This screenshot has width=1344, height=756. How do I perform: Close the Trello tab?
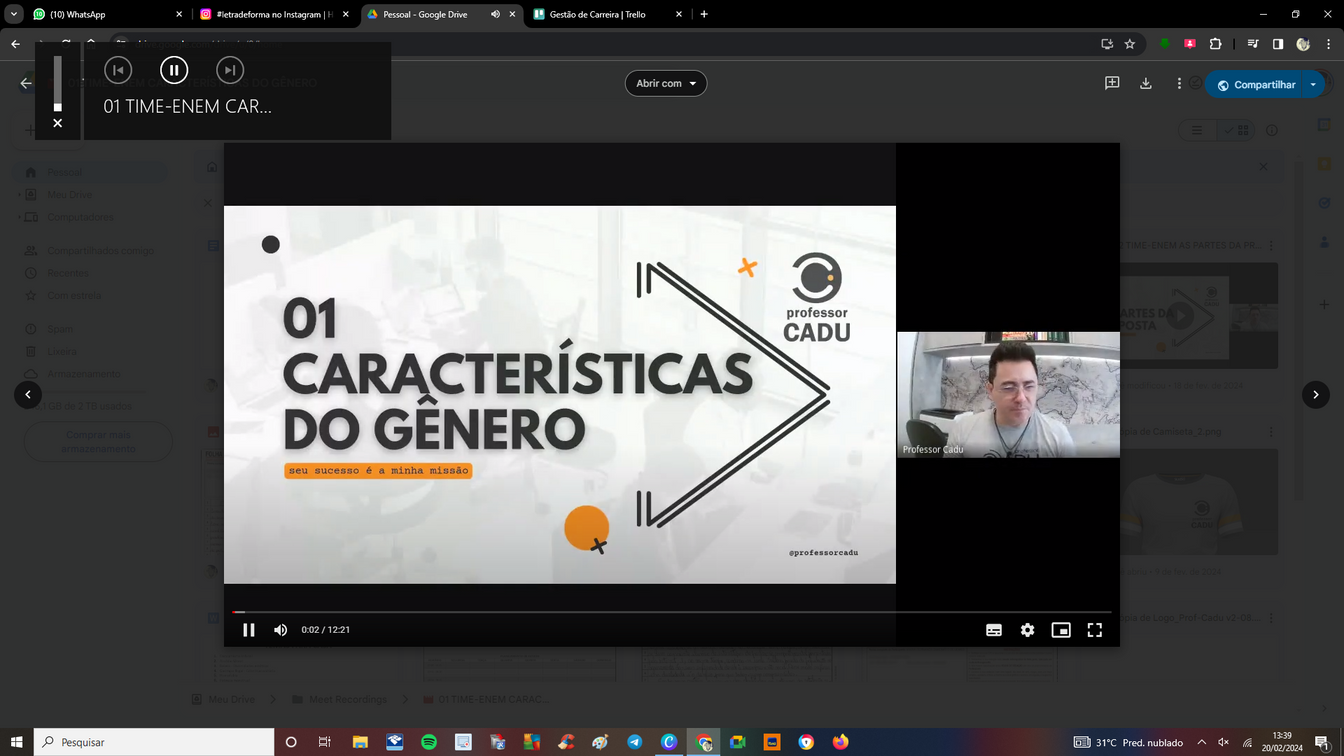[679, 14]
